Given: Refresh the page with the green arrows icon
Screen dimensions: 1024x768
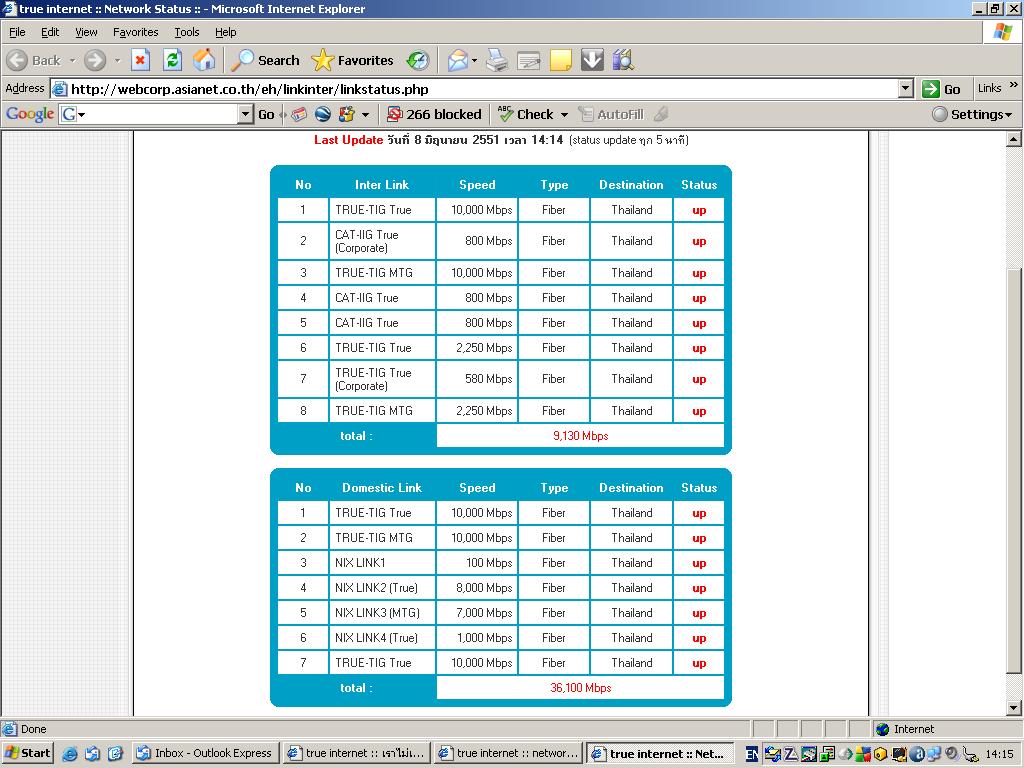Looking at the screenshot, I should click(x=172, y=61).
